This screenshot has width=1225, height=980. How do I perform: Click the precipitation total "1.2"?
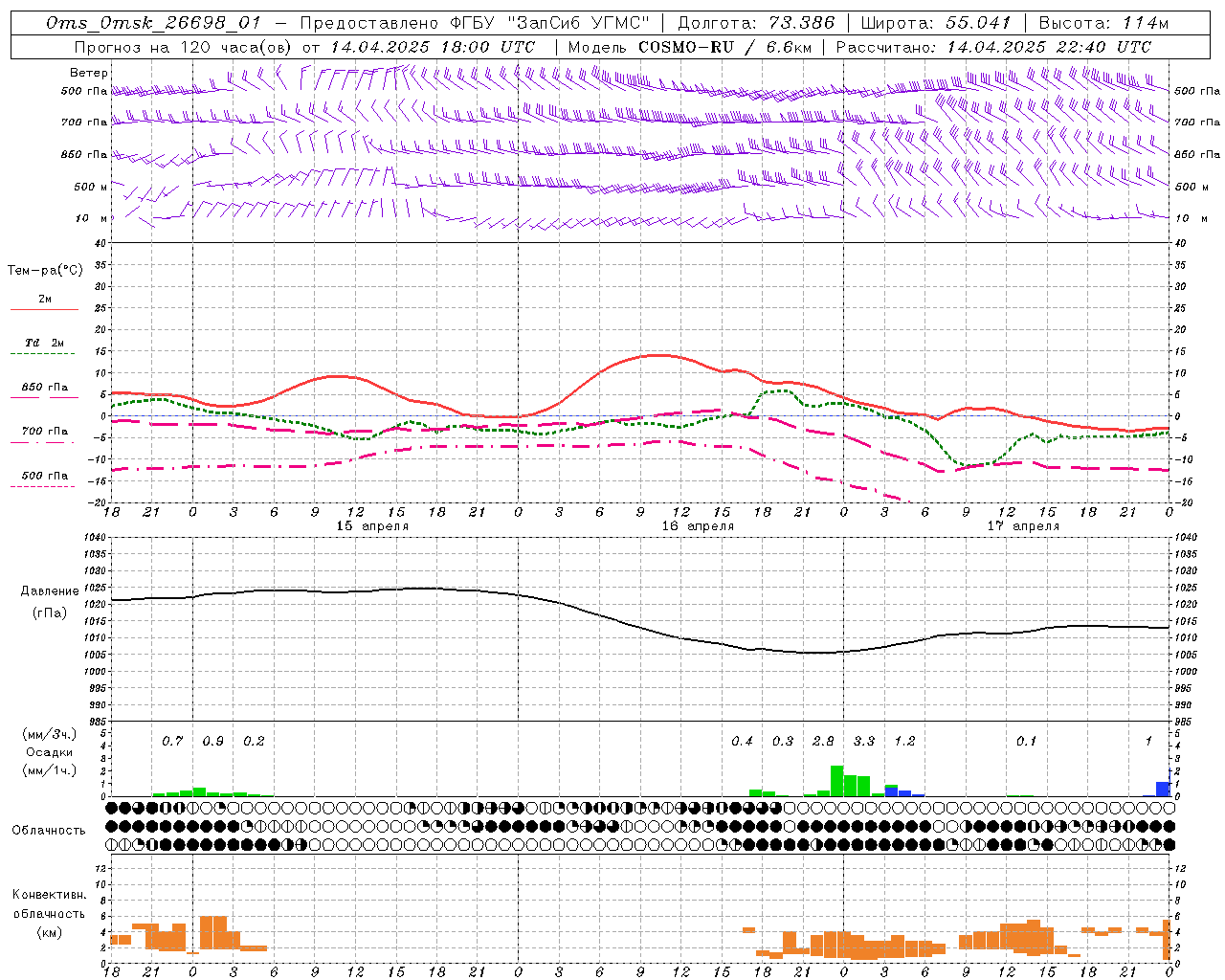click(904, 742)
